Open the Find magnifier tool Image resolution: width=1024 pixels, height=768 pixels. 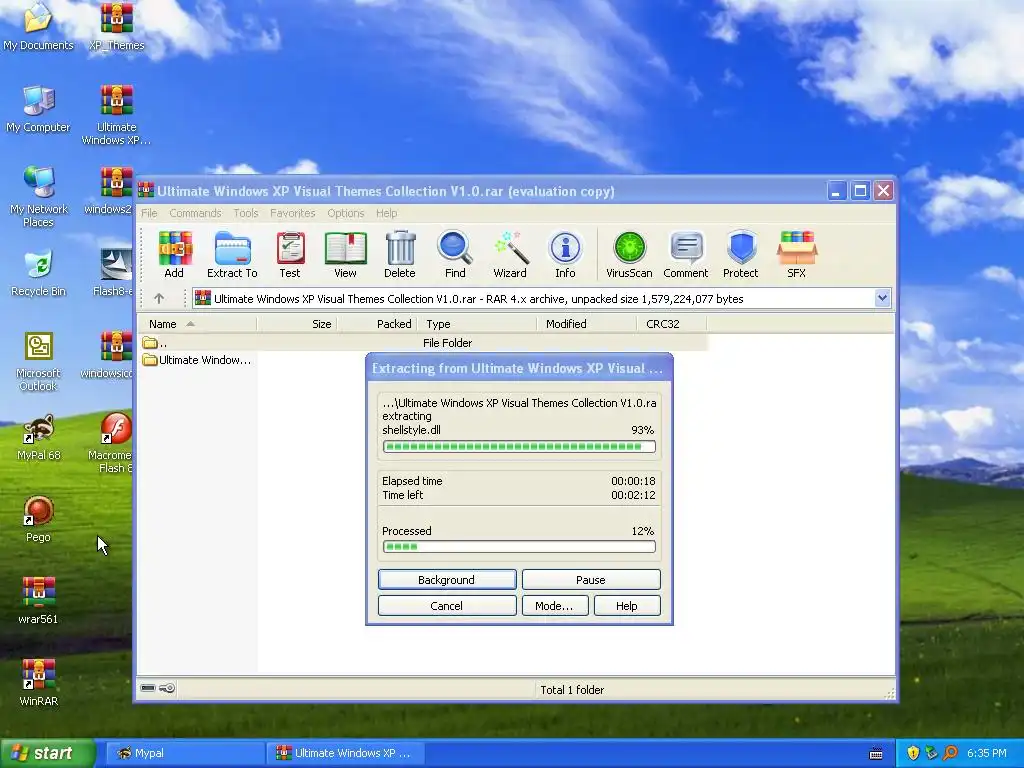(455, 254)
